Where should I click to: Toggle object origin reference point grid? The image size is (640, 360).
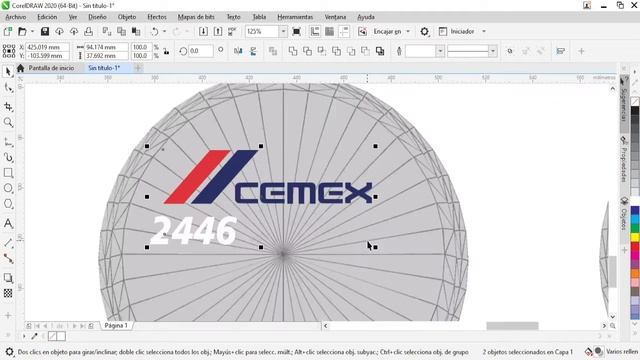pyautogui.click(x=9, y=51)
